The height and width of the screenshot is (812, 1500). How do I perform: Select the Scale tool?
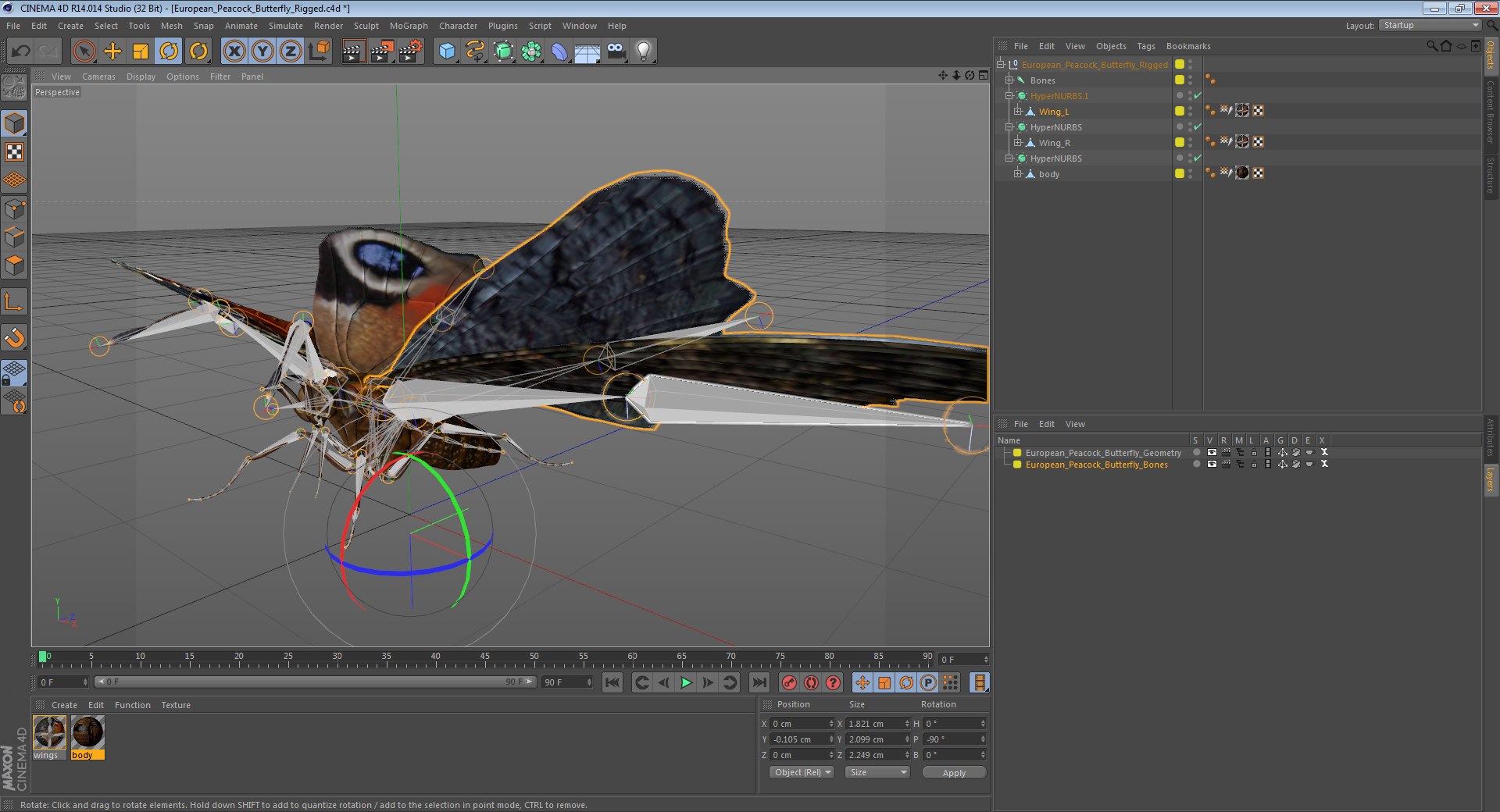pyautogui.click(x=141, y=52)
